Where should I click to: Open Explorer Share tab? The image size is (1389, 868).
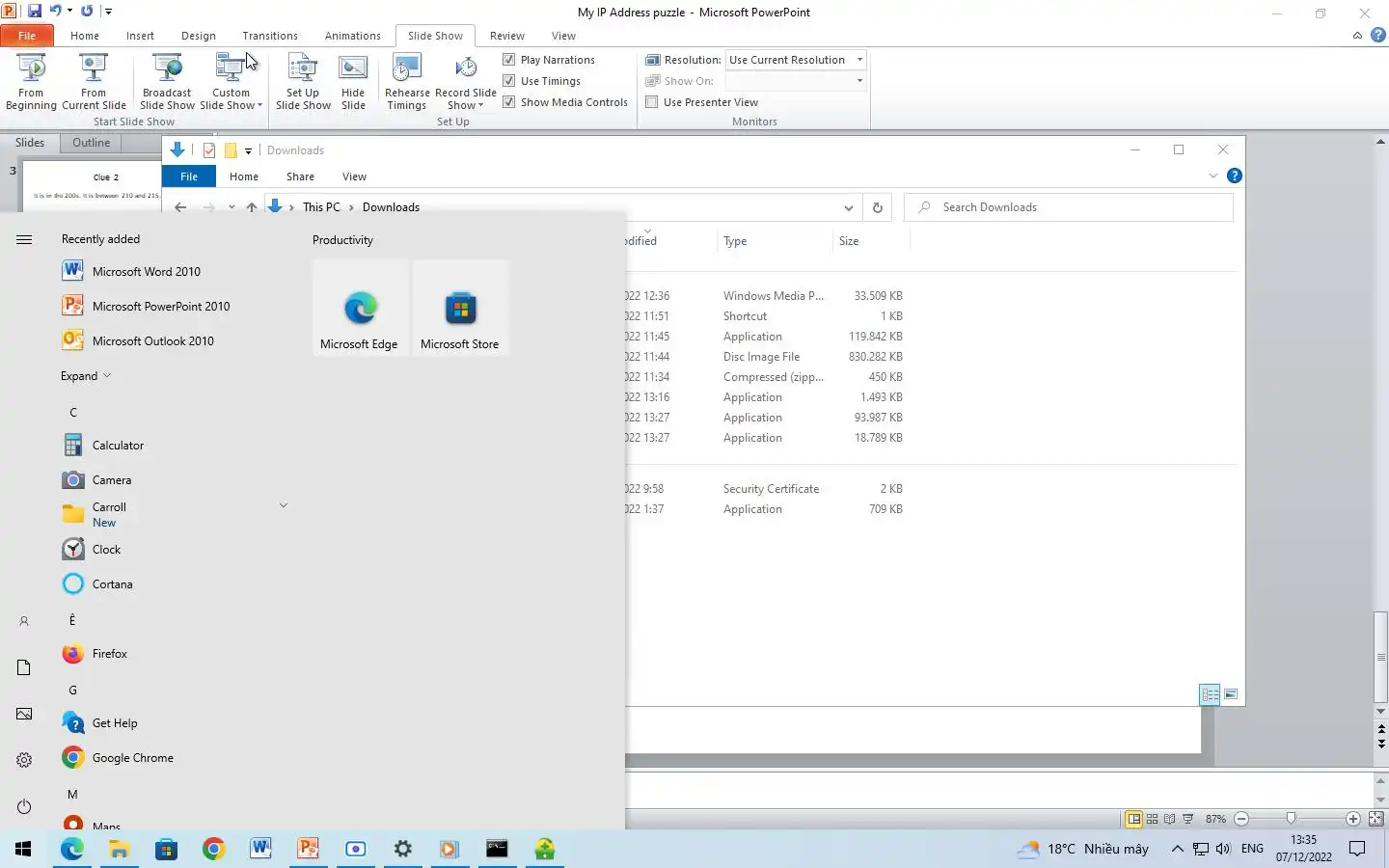300,176
